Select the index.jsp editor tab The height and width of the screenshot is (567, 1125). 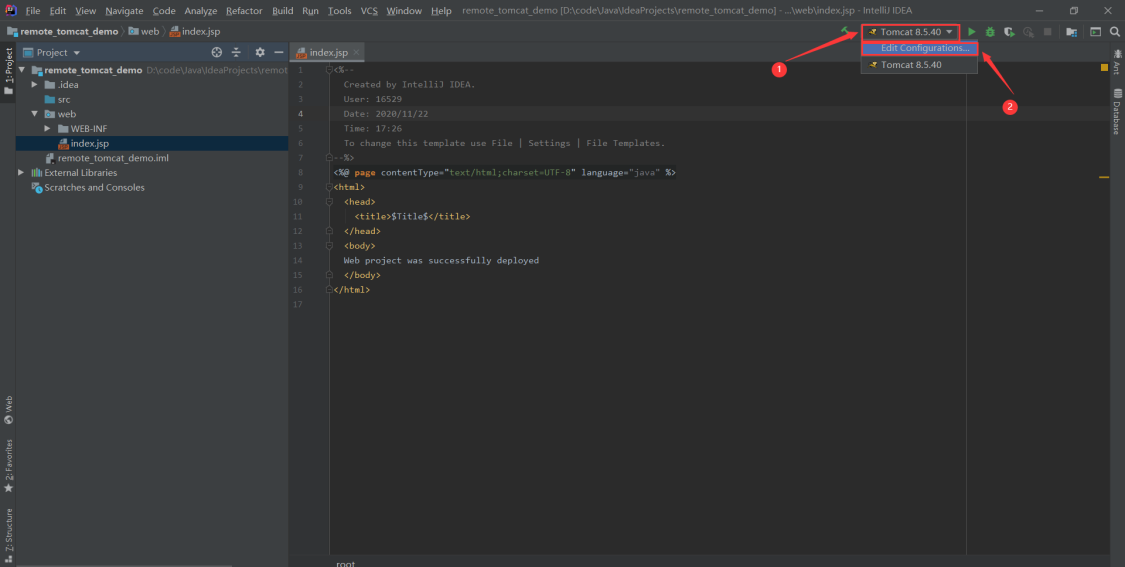pos(329,52)
